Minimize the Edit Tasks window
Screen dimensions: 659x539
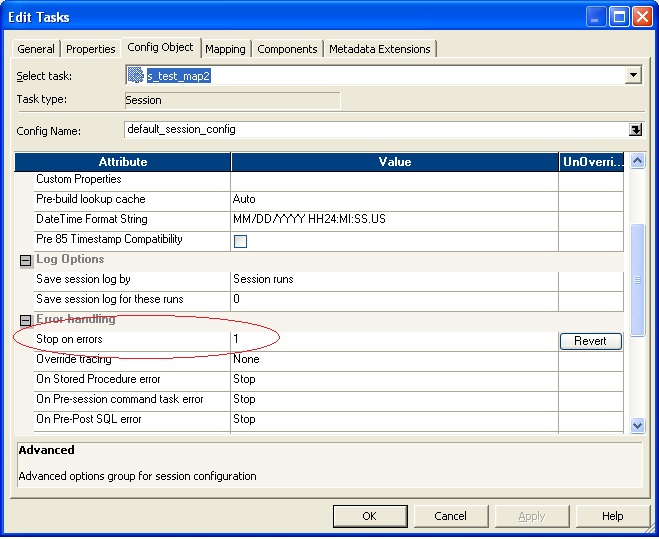tap(596, 17)
